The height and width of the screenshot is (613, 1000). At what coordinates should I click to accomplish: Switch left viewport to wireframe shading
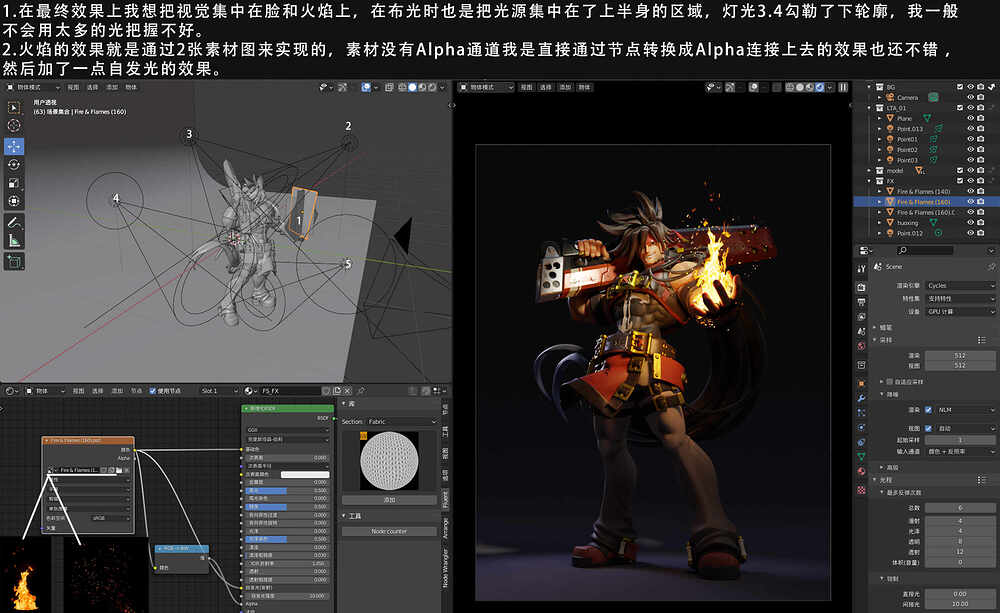coord(402,87)
